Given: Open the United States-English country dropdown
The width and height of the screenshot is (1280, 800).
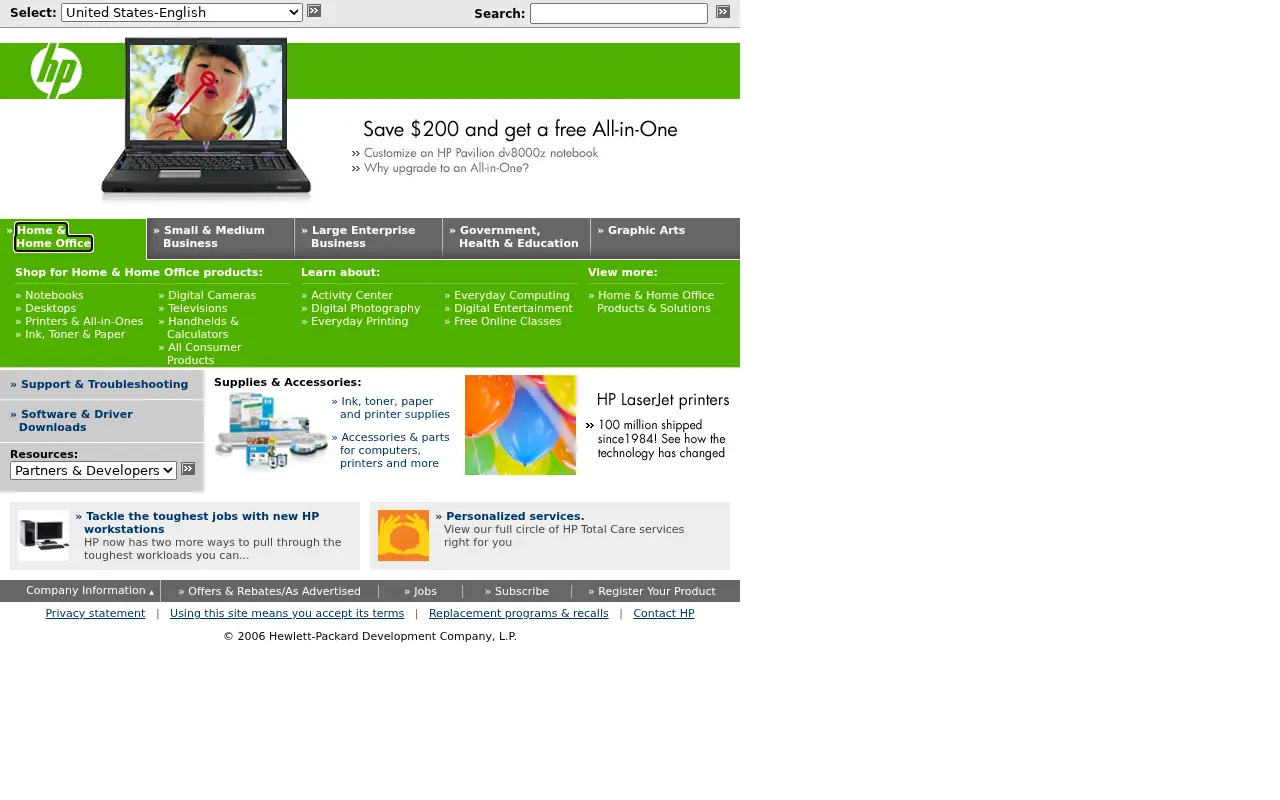Looking at the screenshot, I should coord(182,12).
